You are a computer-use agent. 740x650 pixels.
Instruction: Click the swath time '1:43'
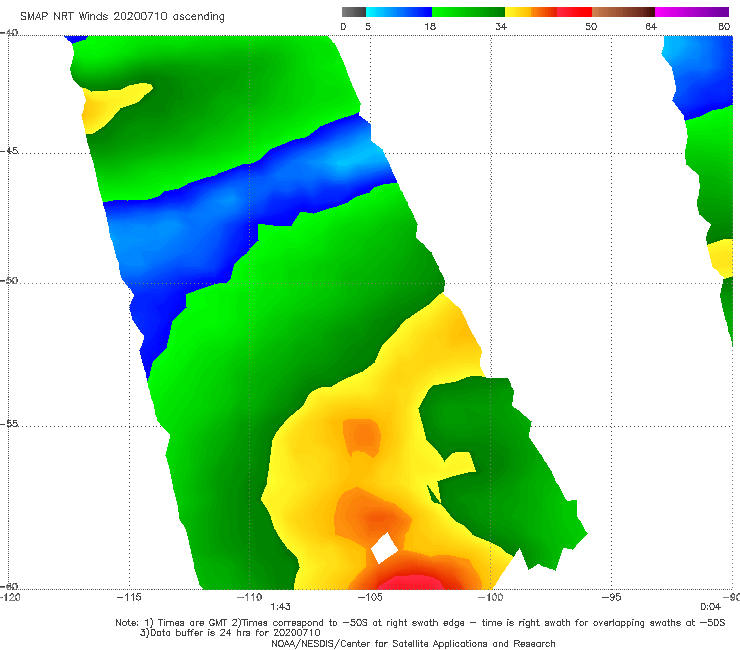pos(280,607)
